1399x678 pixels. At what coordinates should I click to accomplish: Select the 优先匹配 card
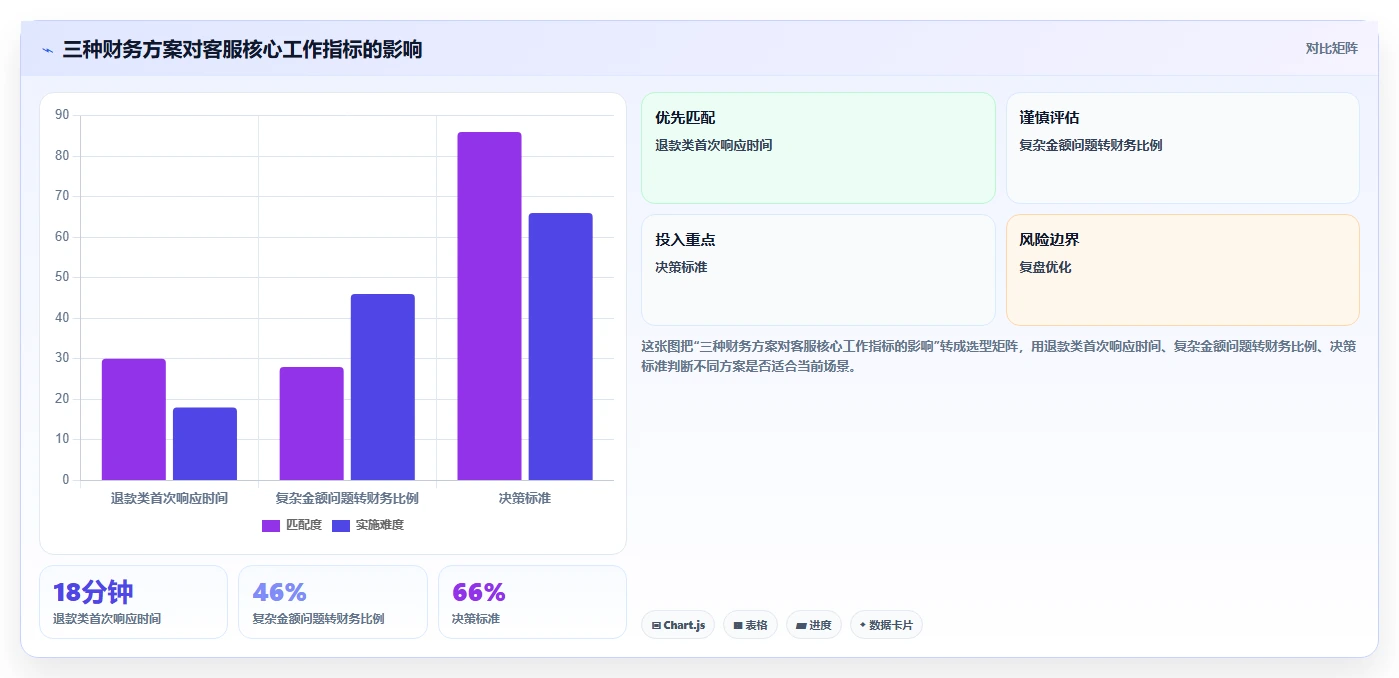tap(818, 148)
